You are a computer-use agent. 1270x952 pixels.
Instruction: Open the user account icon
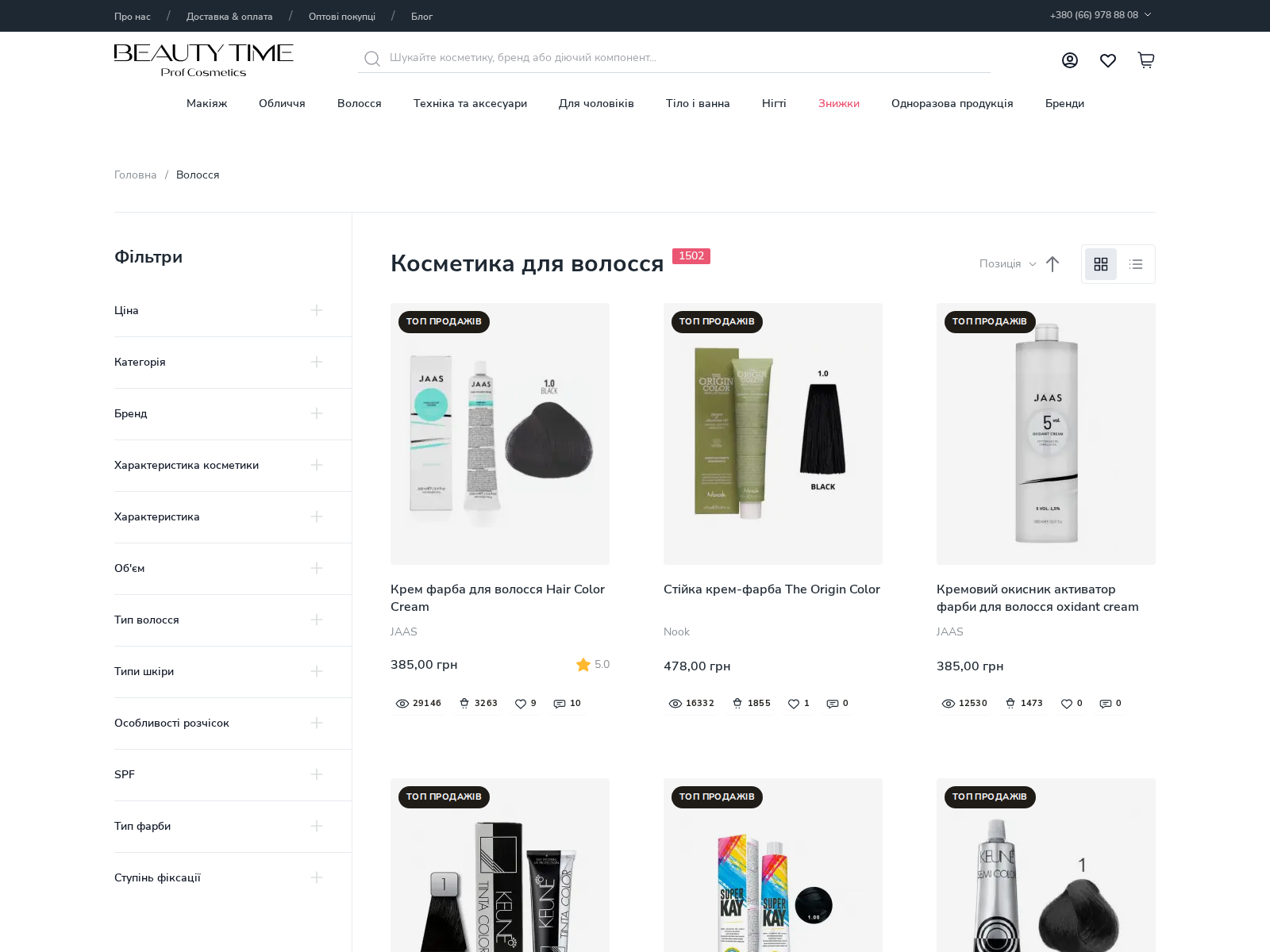(1070, 60)
